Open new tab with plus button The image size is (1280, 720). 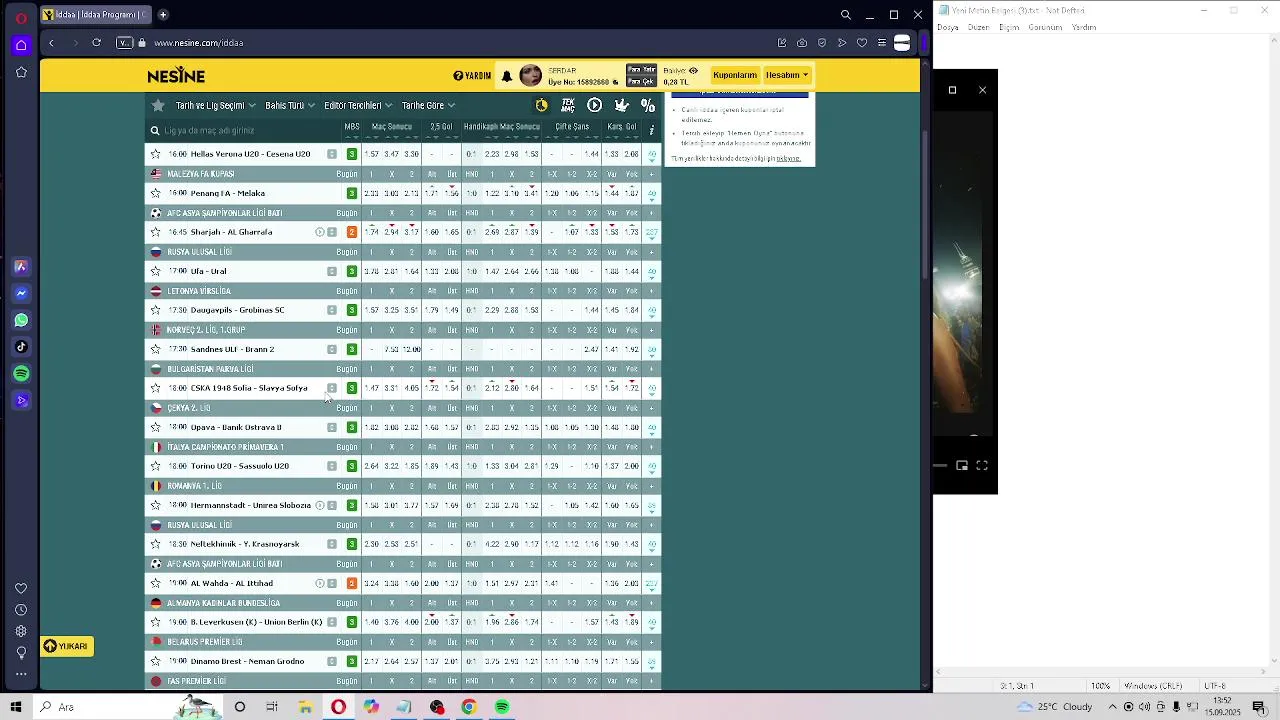pos(163,15)
